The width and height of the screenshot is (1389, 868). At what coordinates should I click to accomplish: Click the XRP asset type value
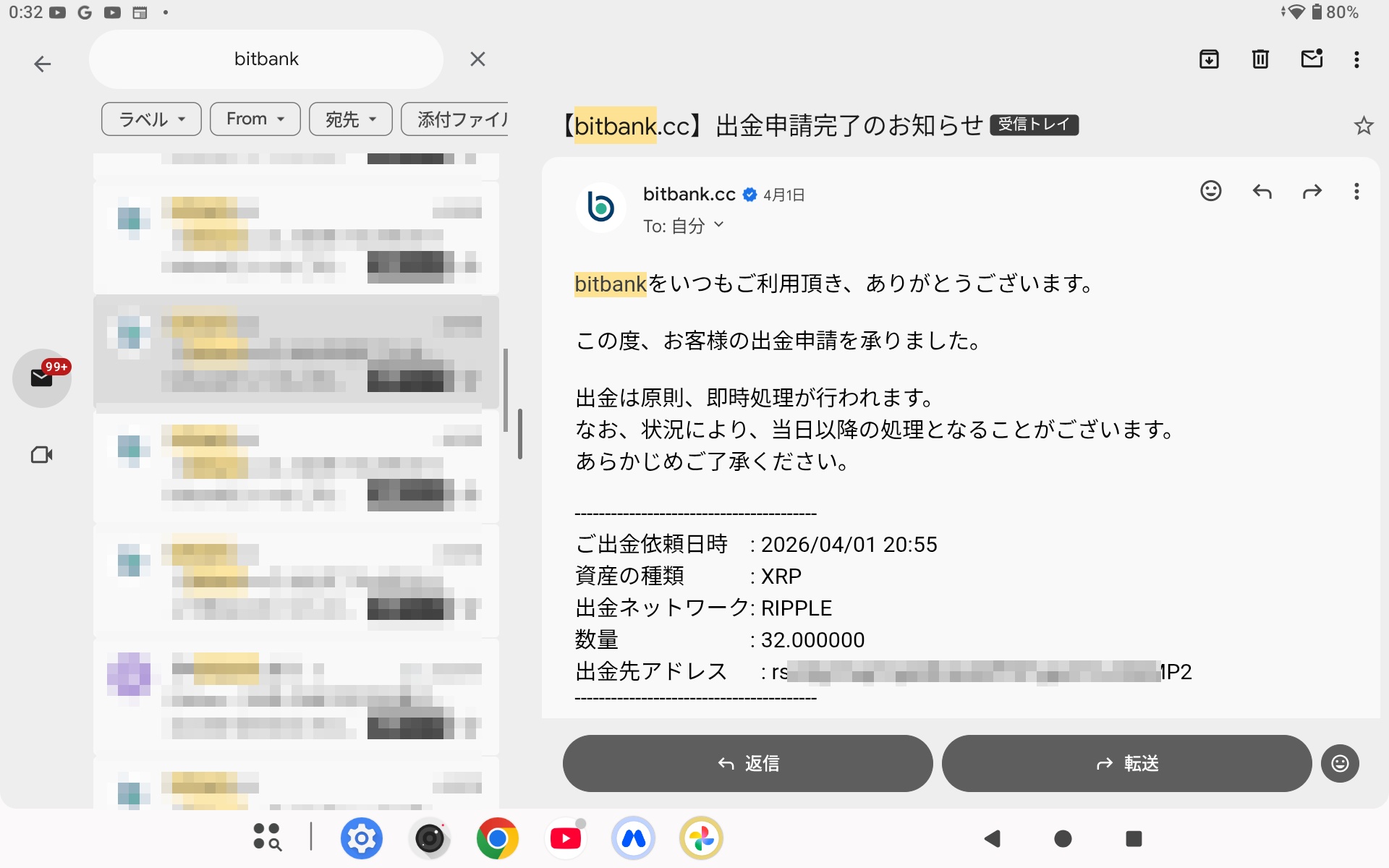pyautogui.click(x=781, y=576)
